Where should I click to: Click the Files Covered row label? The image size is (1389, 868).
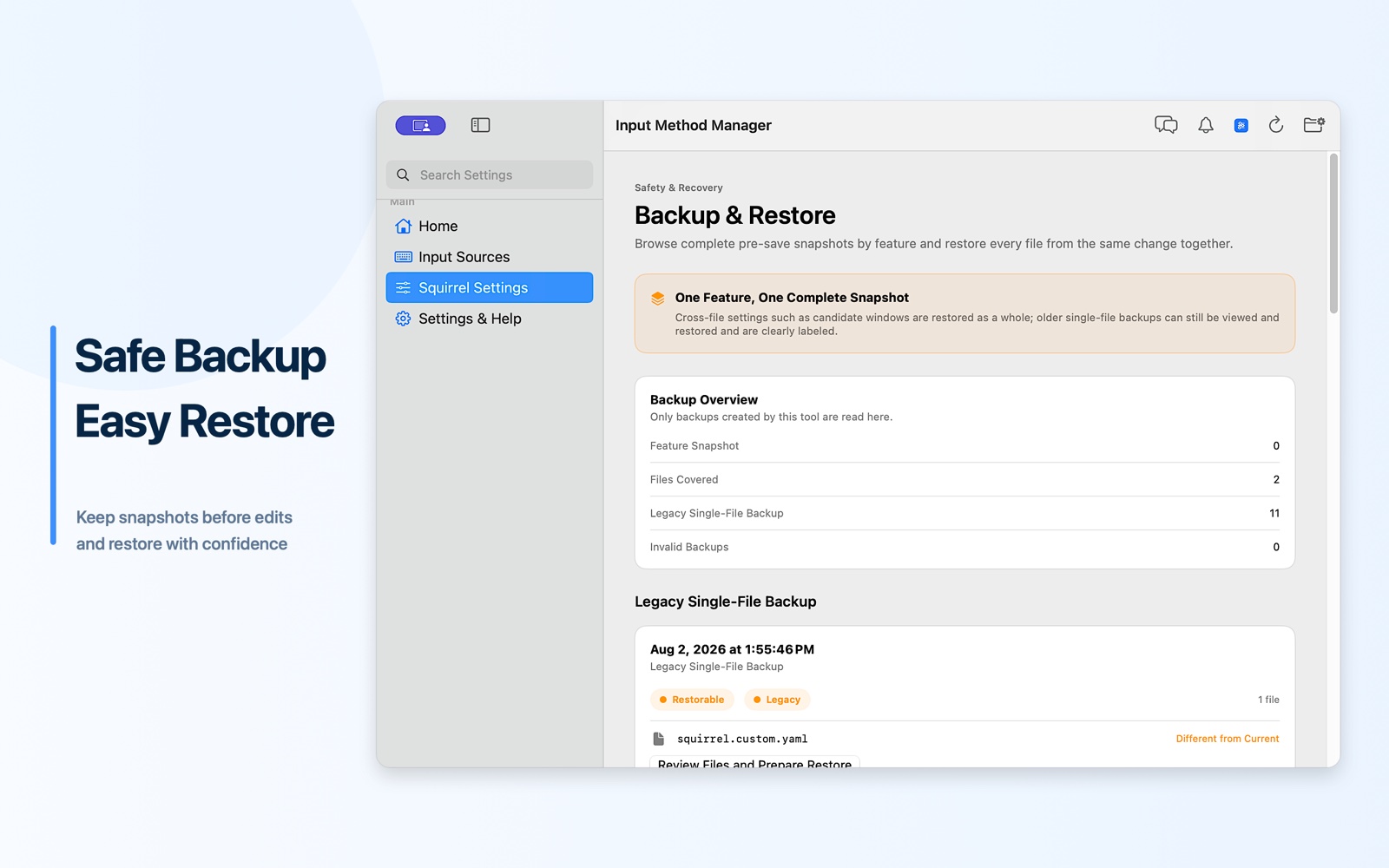click(684, 480)
